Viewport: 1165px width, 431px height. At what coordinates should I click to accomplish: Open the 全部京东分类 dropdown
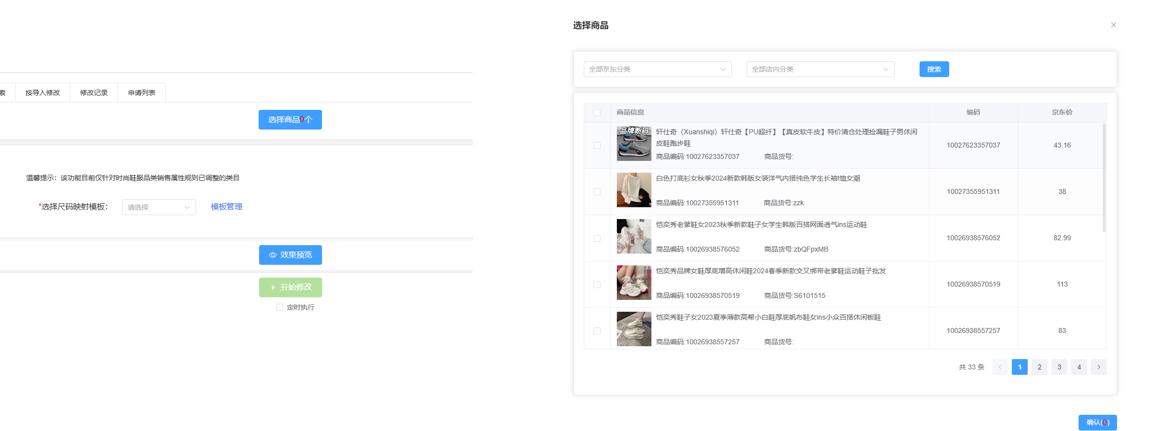pos(657,69)
